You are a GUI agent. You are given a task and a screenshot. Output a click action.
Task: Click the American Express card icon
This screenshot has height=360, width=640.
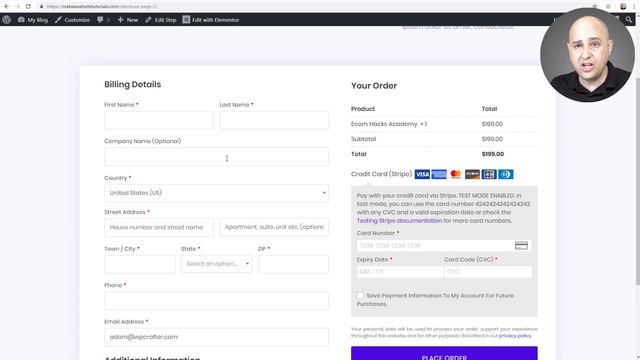(x=439, y=174)
